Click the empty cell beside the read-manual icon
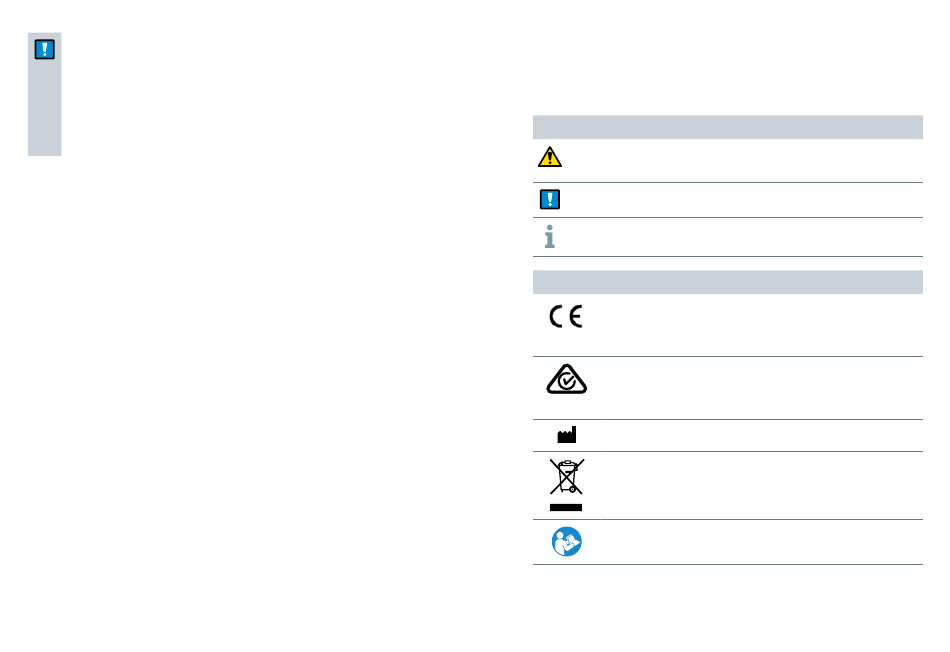Image resolution: width=950 pixels, height=652 pixels. 750,542
